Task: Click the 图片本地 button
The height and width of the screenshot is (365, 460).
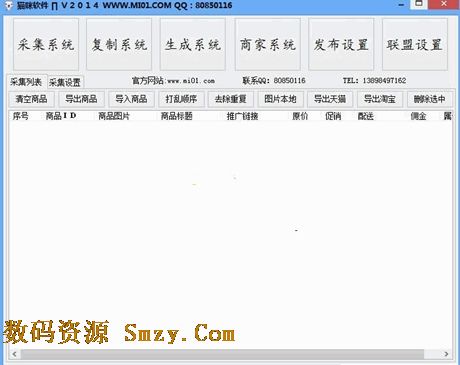Action: pyautogui.click(x=280, y=99)
